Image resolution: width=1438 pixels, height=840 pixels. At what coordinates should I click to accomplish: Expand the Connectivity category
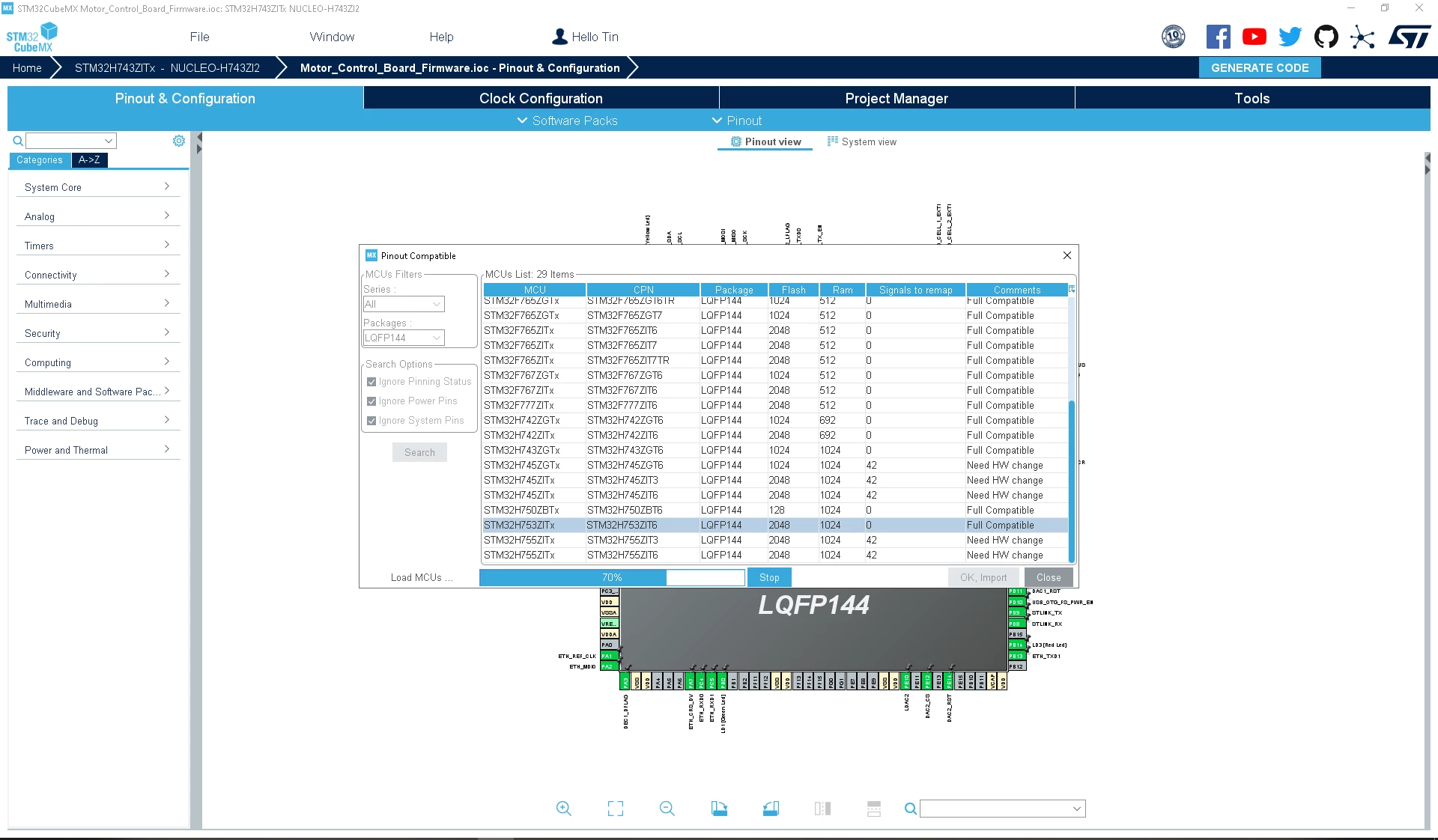[97, 275]
